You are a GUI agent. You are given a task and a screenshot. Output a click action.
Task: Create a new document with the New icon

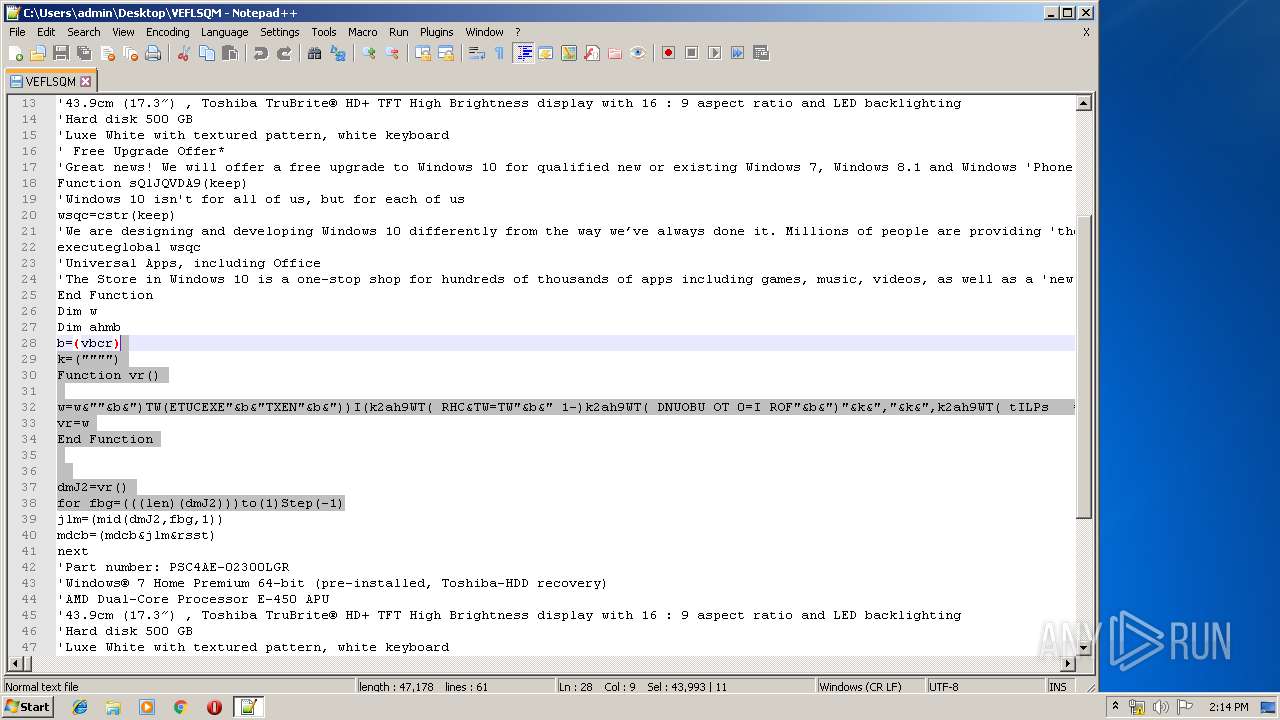[x=16, y=53]
